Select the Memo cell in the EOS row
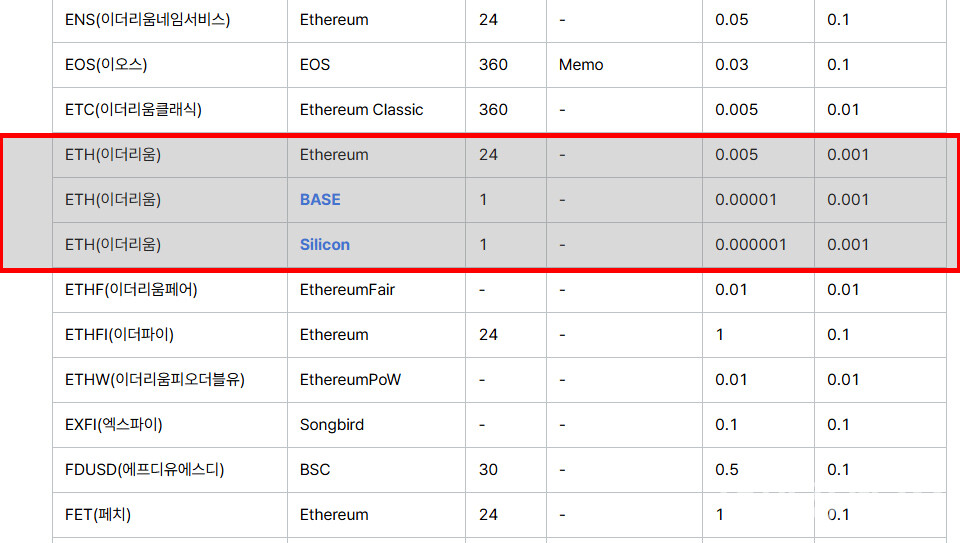Image resolution: width=960 pixels, height=543 pixels. point(581,65)
